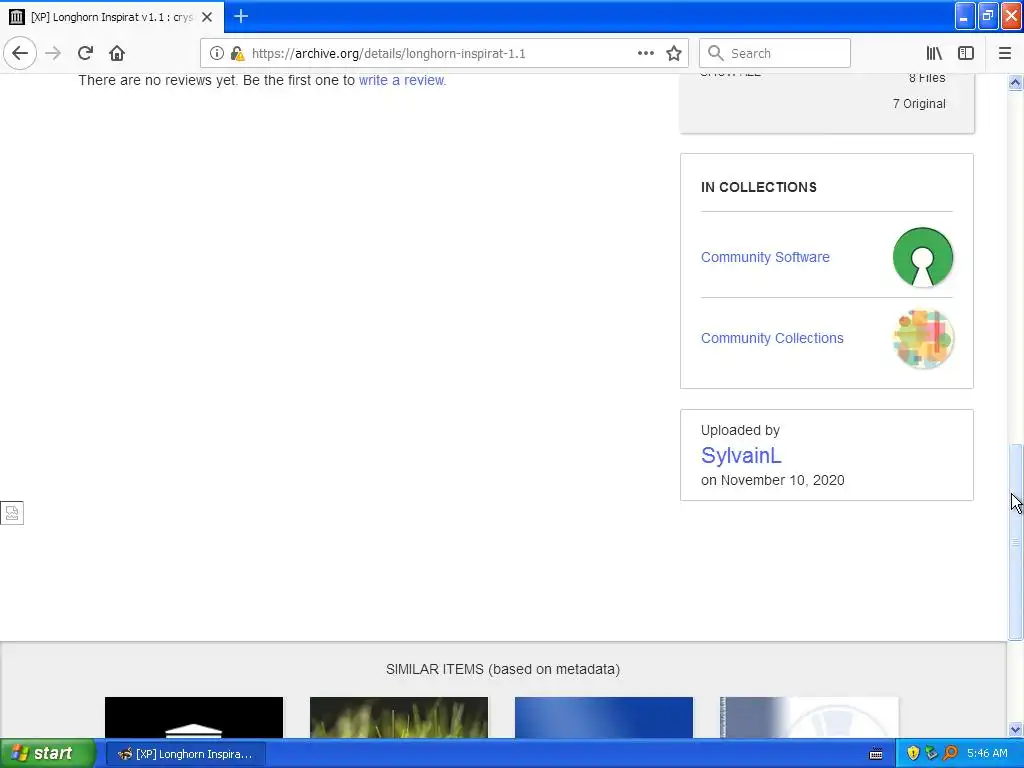Click the November 10, 2020 upload date
Viewport: 1024px width, 768px height.
(782, 480)
